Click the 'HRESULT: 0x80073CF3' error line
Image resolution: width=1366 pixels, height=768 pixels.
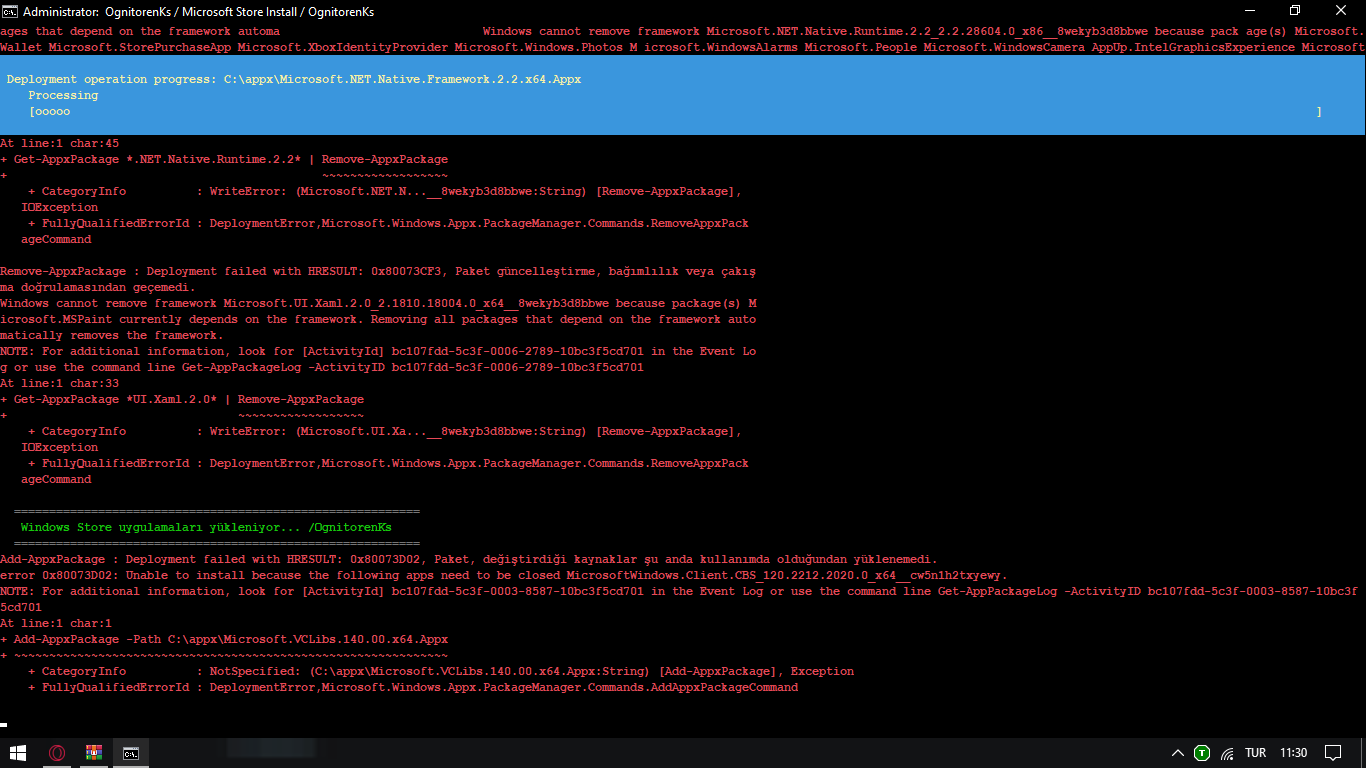pos(378,271)
